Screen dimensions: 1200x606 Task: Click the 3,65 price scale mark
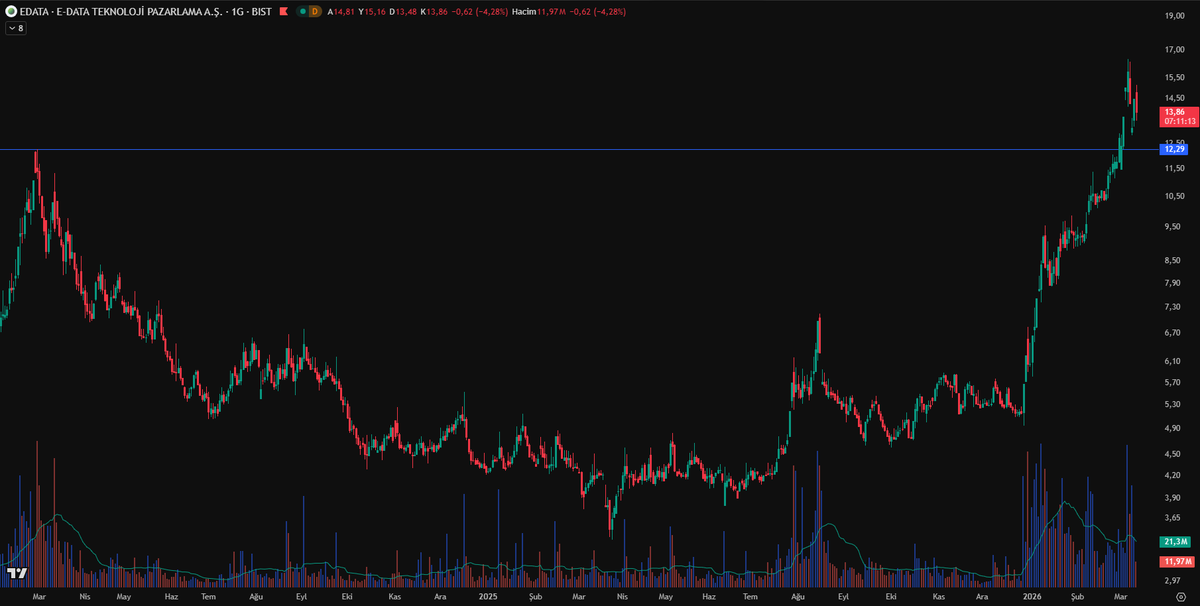pos(1174,518)
